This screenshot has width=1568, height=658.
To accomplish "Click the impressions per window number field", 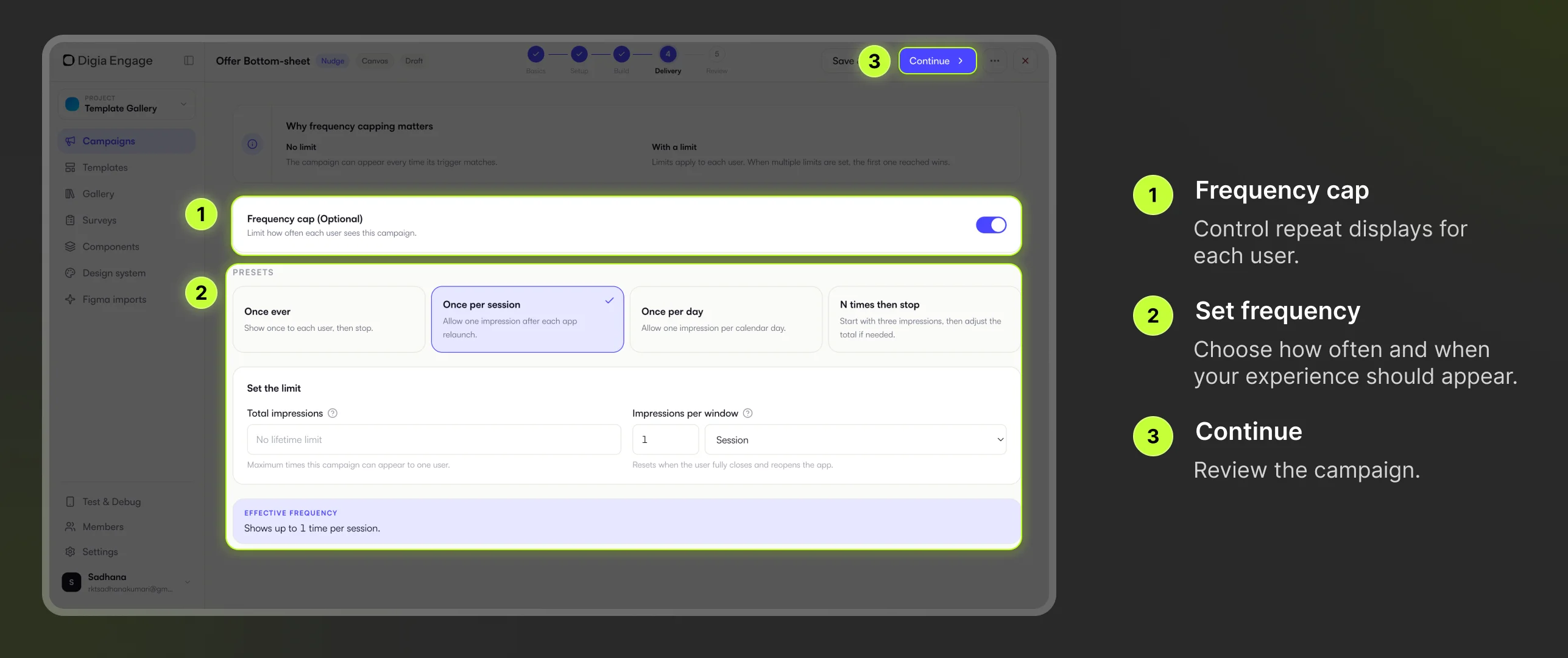I will tap(665, 439).
